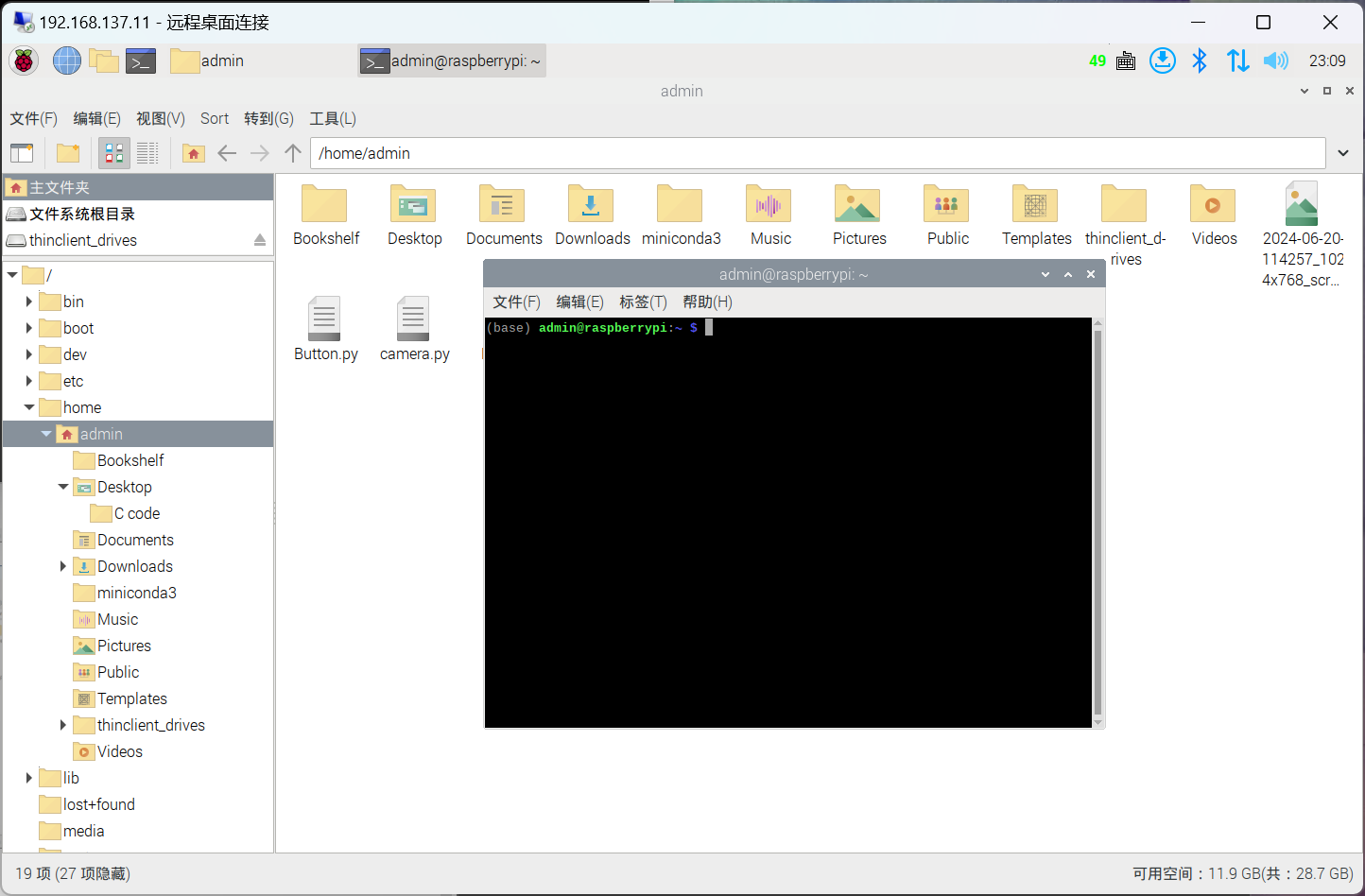The height and width of the screenshot is (896, 1365).
Task: Expand thinclient_drives tree node
Action: pos(63,725)
